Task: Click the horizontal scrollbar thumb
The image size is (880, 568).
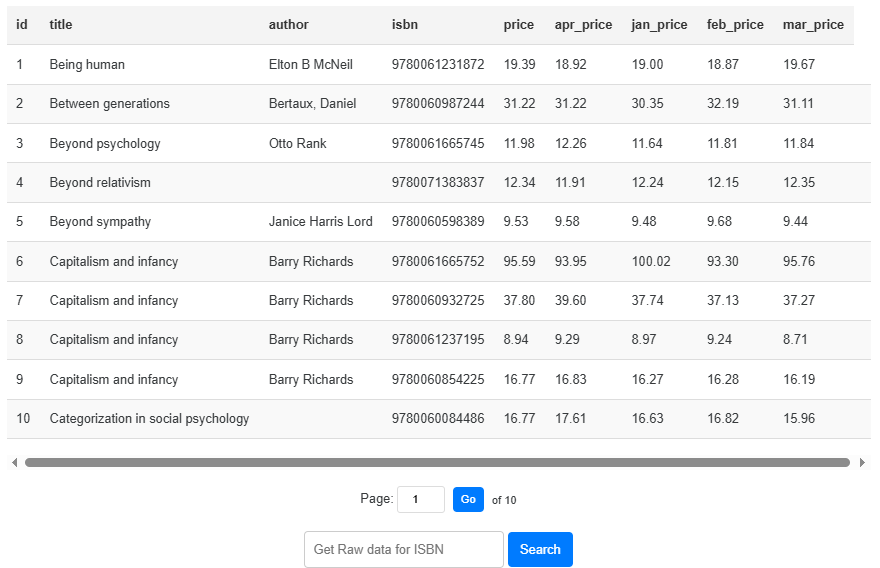Action: point(437,462)
